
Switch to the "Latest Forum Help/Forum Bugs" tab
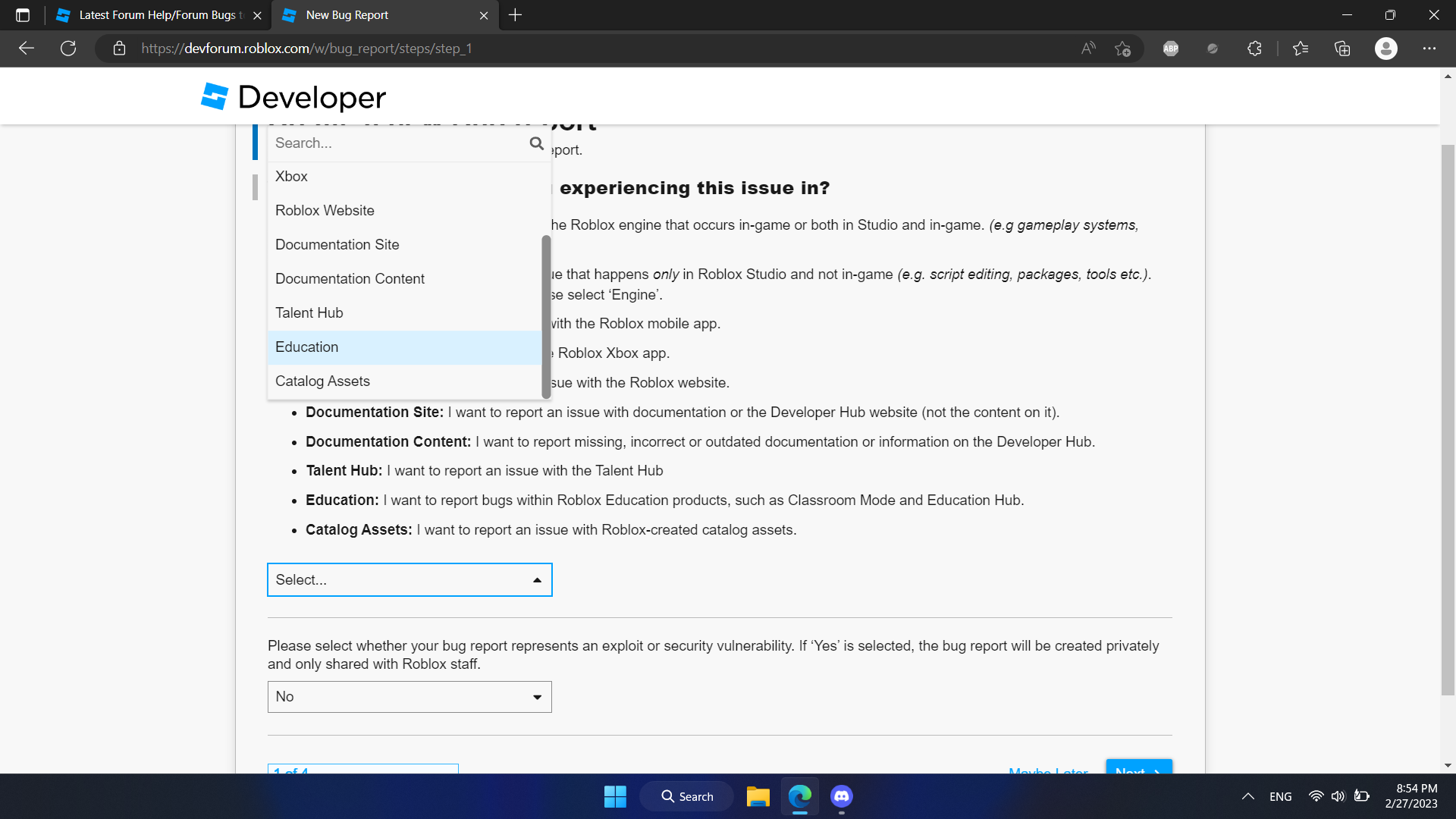(152, 15)
